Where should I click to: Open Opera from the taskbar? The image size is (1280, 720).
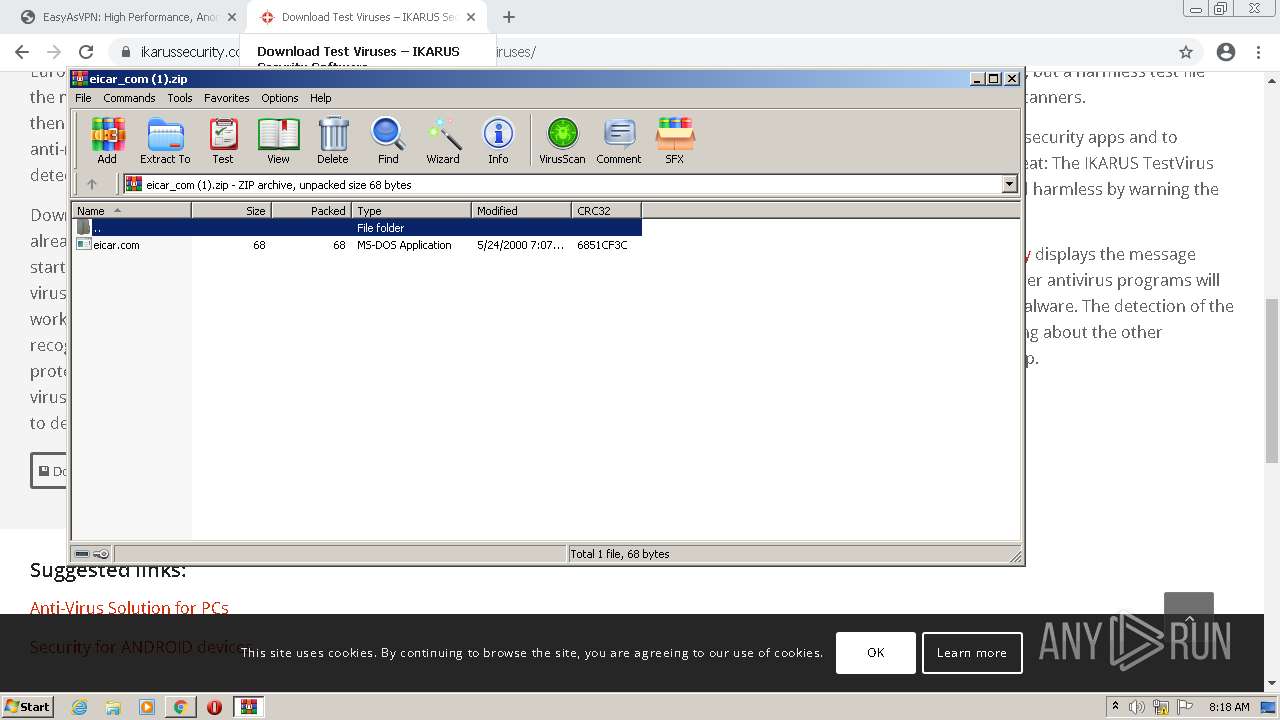coord(214,706)
